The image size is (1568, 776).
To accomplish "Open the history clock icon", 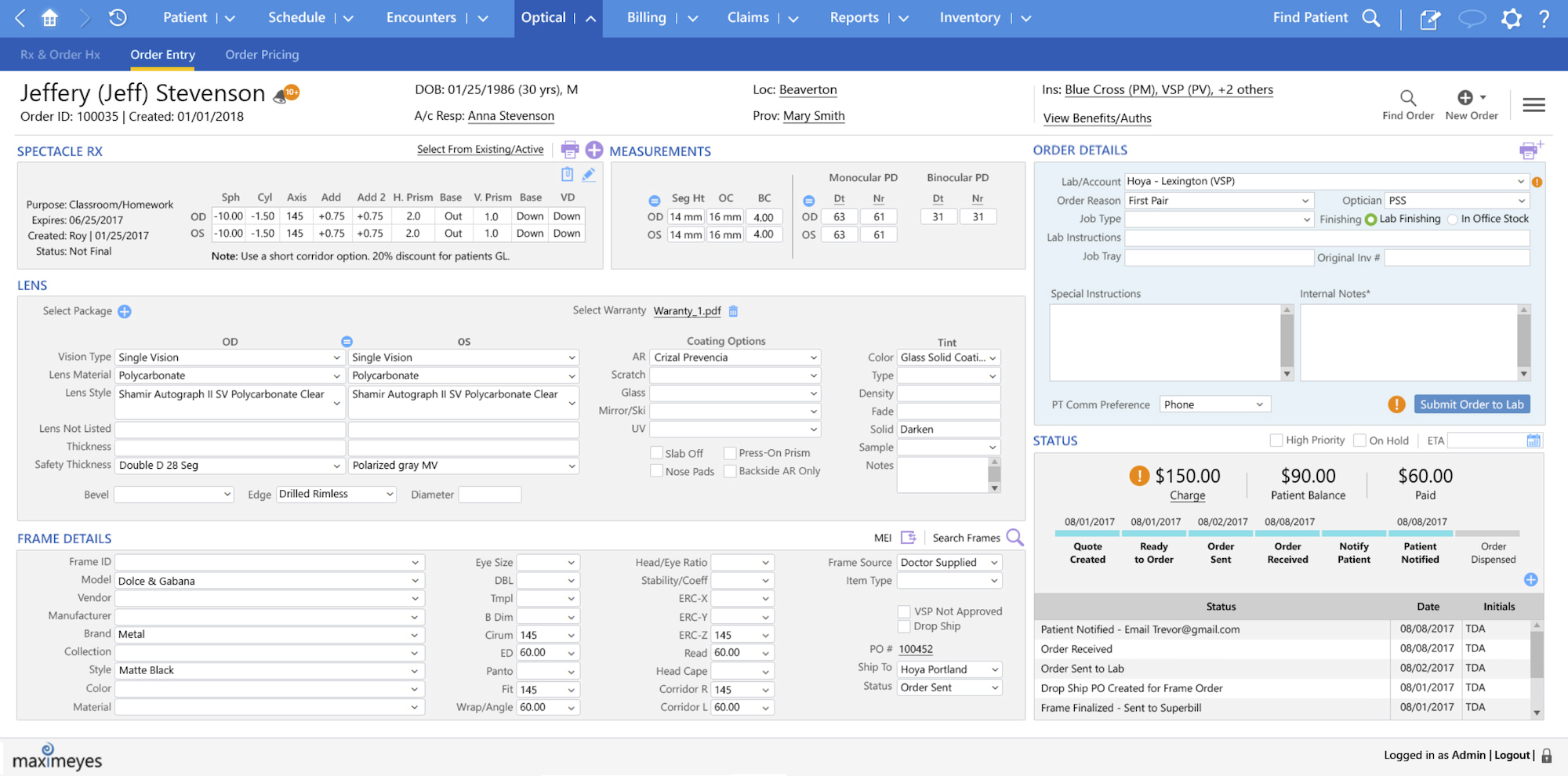I will (x=118, y=17).
